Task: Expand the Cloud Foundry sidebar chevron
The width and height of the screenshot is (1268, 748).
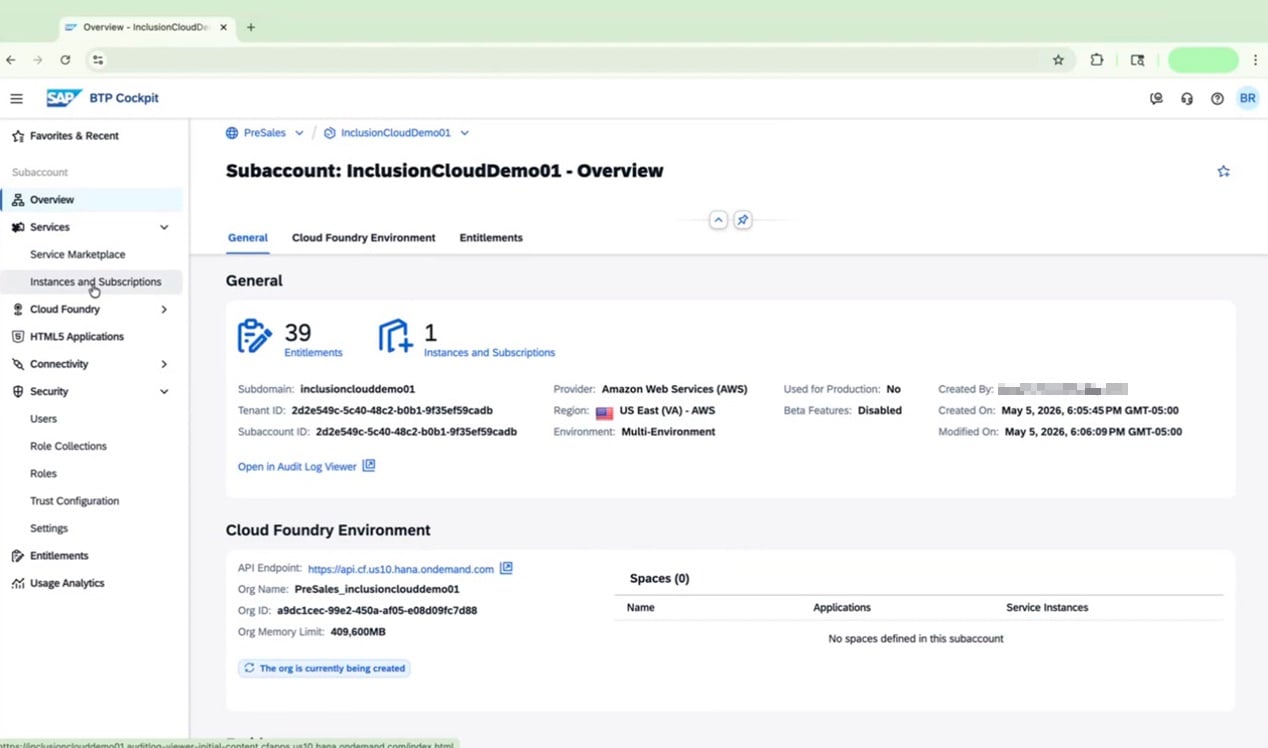Action: 165,309
